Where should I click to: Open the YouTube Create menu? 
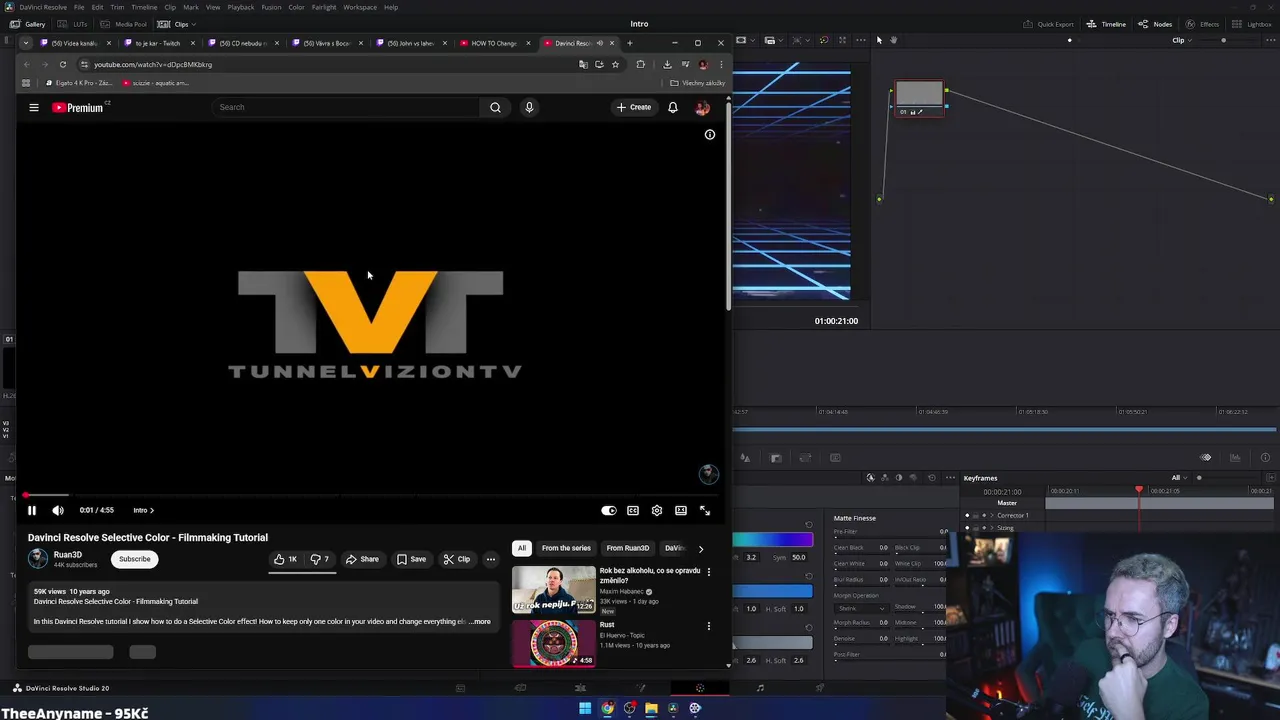pos(634,107)
